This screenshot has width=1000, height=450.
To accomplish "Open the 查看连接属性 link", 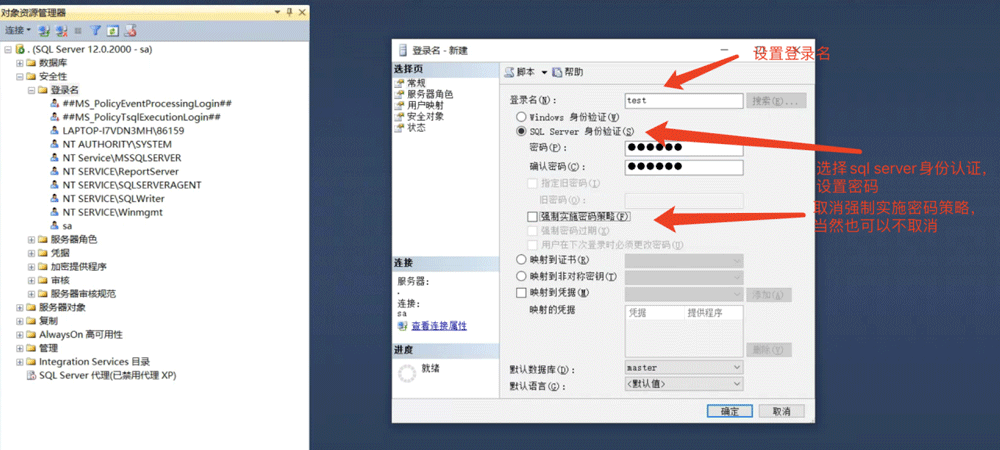I will coord(439,326).
